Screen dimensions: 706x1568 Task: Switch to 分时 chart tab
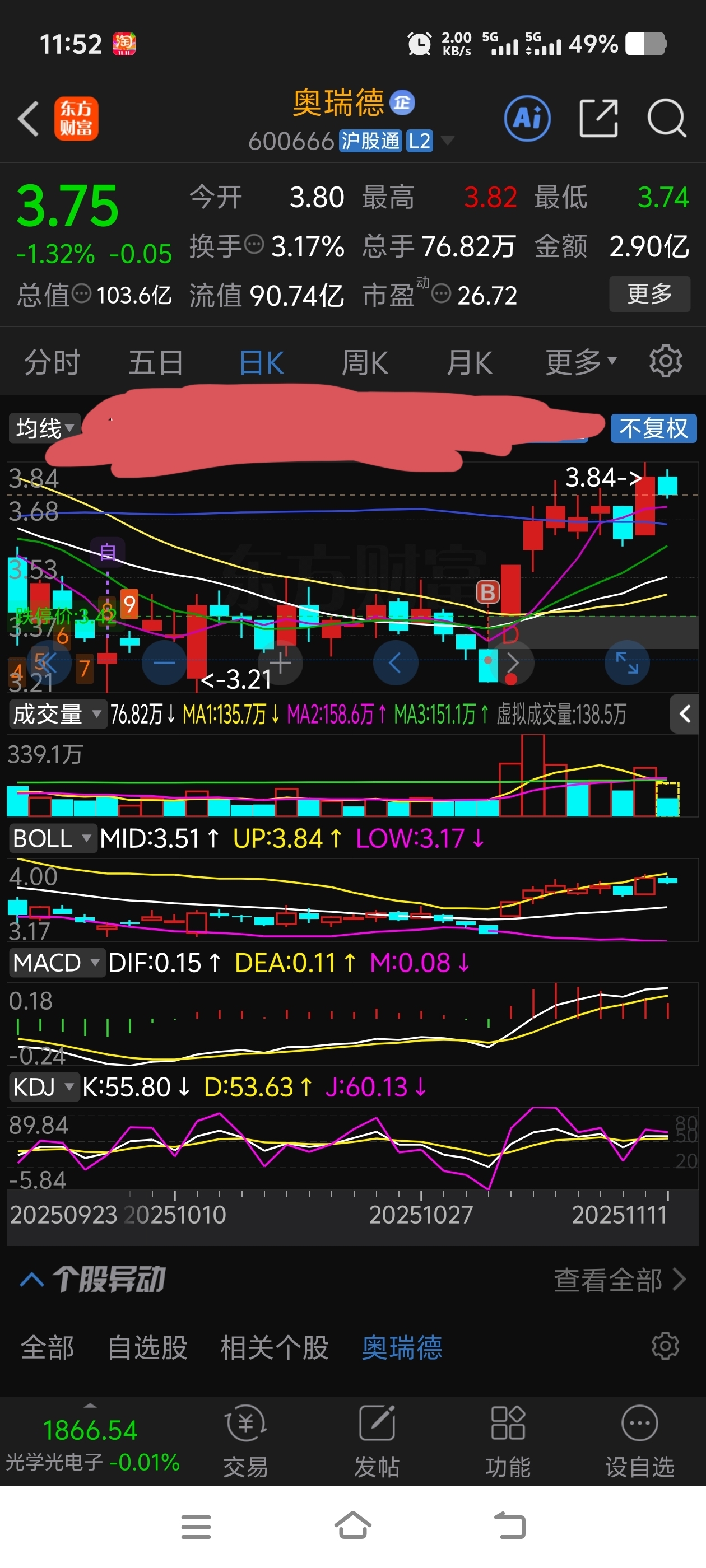(52, 362)
